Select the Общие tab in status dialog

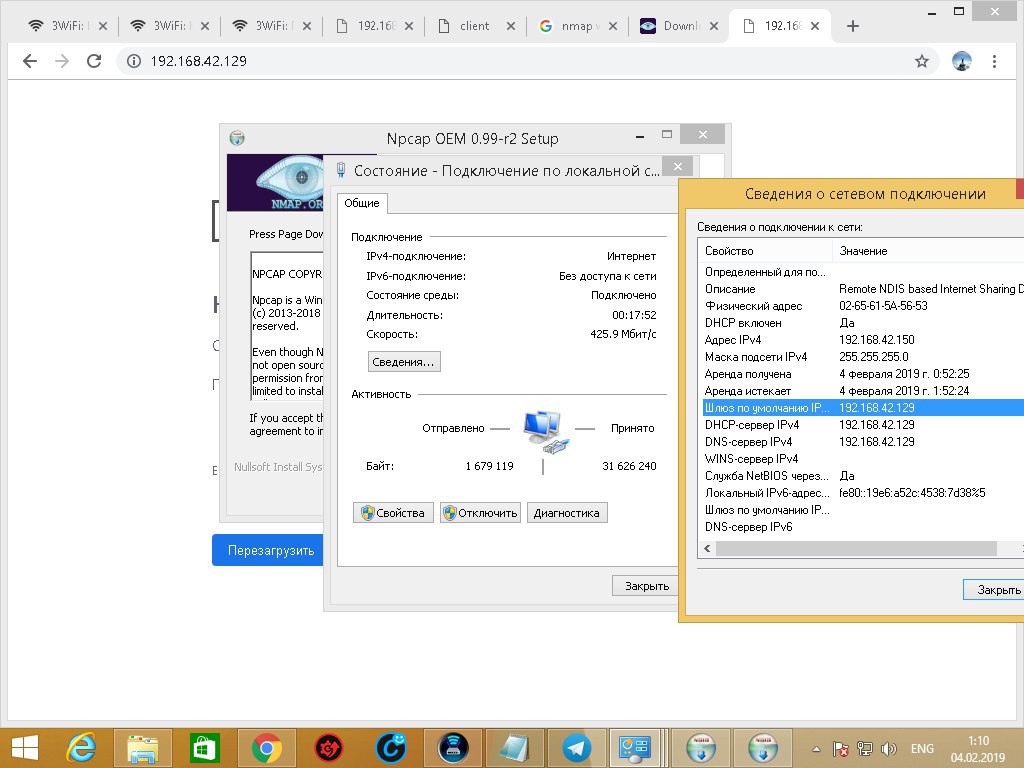(362, 203)
